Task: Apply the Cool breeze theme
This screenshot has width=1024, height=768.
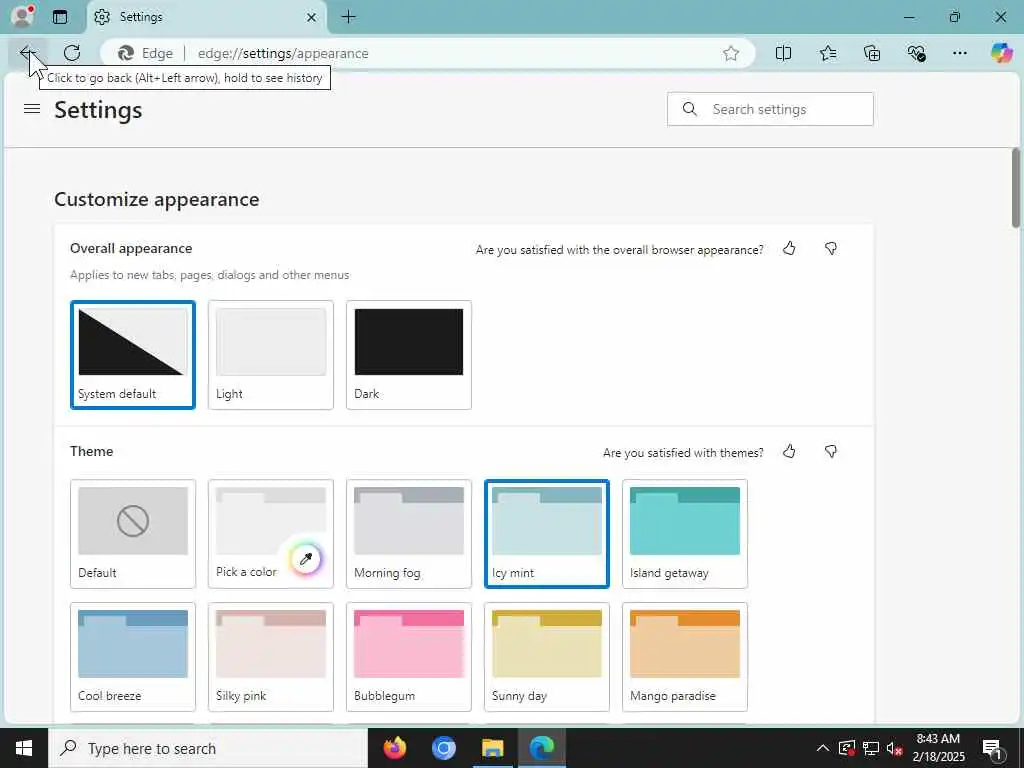Action: [133, 656]
